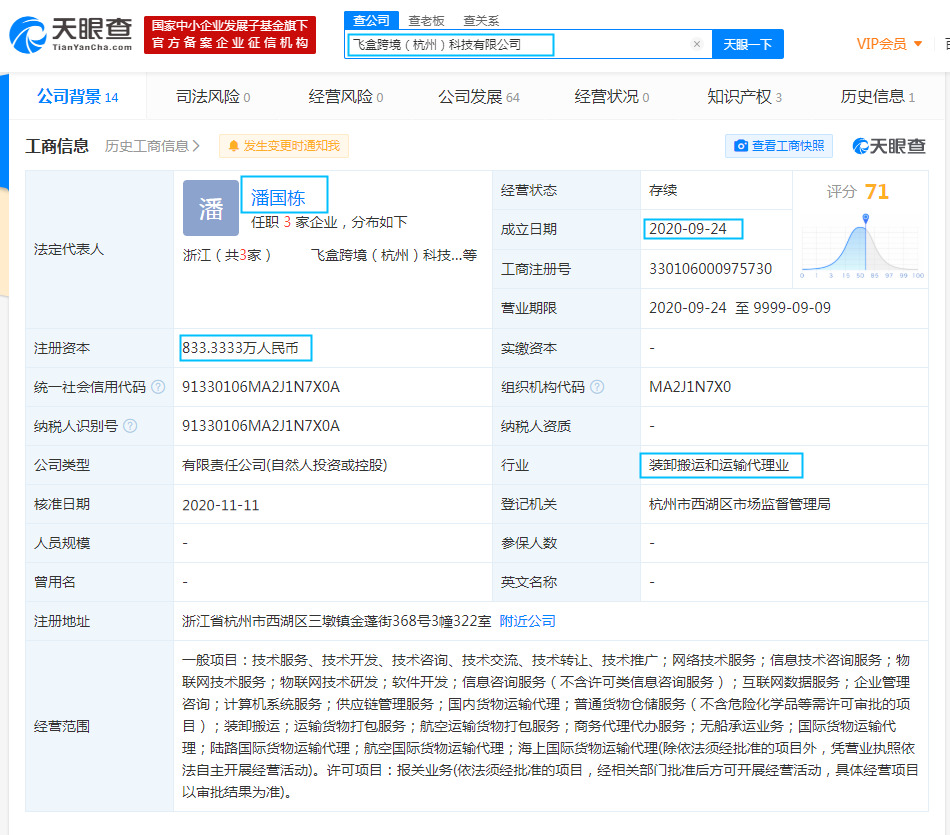Focus the company search input field

(527, 44)
